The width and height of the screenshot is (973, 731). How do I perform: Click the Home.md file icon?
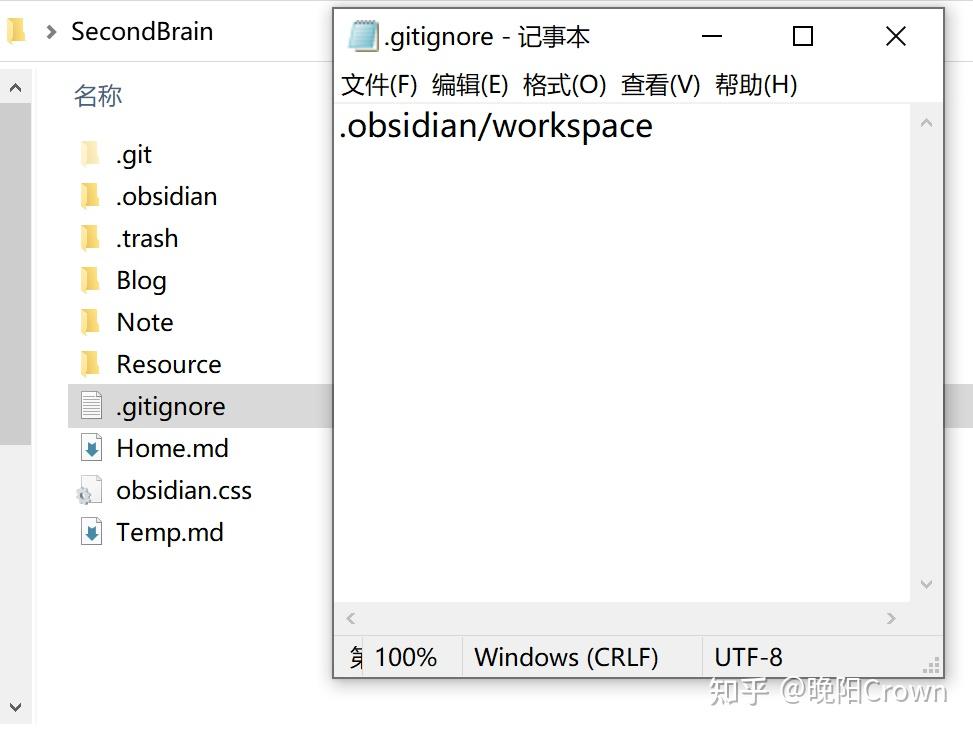[x=91, y=448]
